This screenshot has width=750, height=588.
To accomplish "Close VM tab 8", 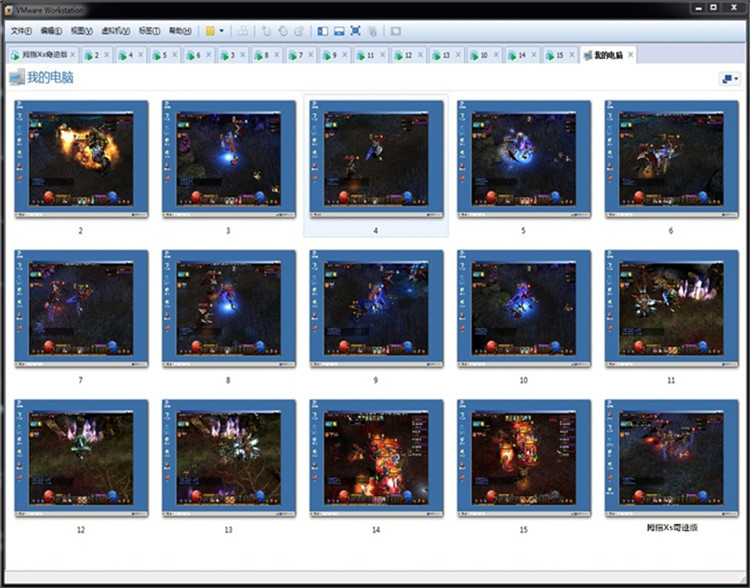I will click(276, 55).
